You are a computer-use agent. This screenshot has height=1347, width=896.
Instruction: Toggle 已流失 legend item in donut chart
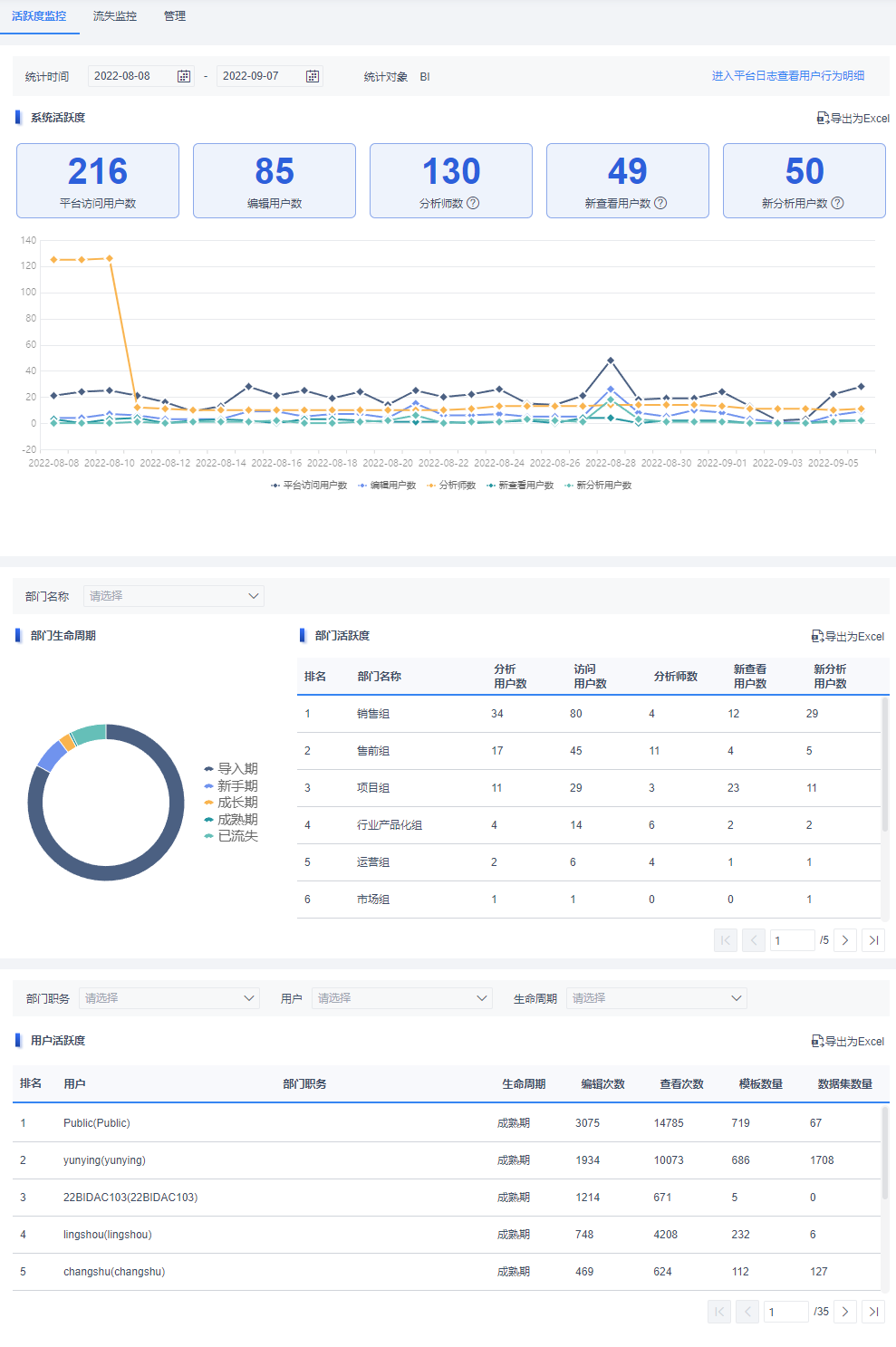pyautogui.click(x=231, y=836)
